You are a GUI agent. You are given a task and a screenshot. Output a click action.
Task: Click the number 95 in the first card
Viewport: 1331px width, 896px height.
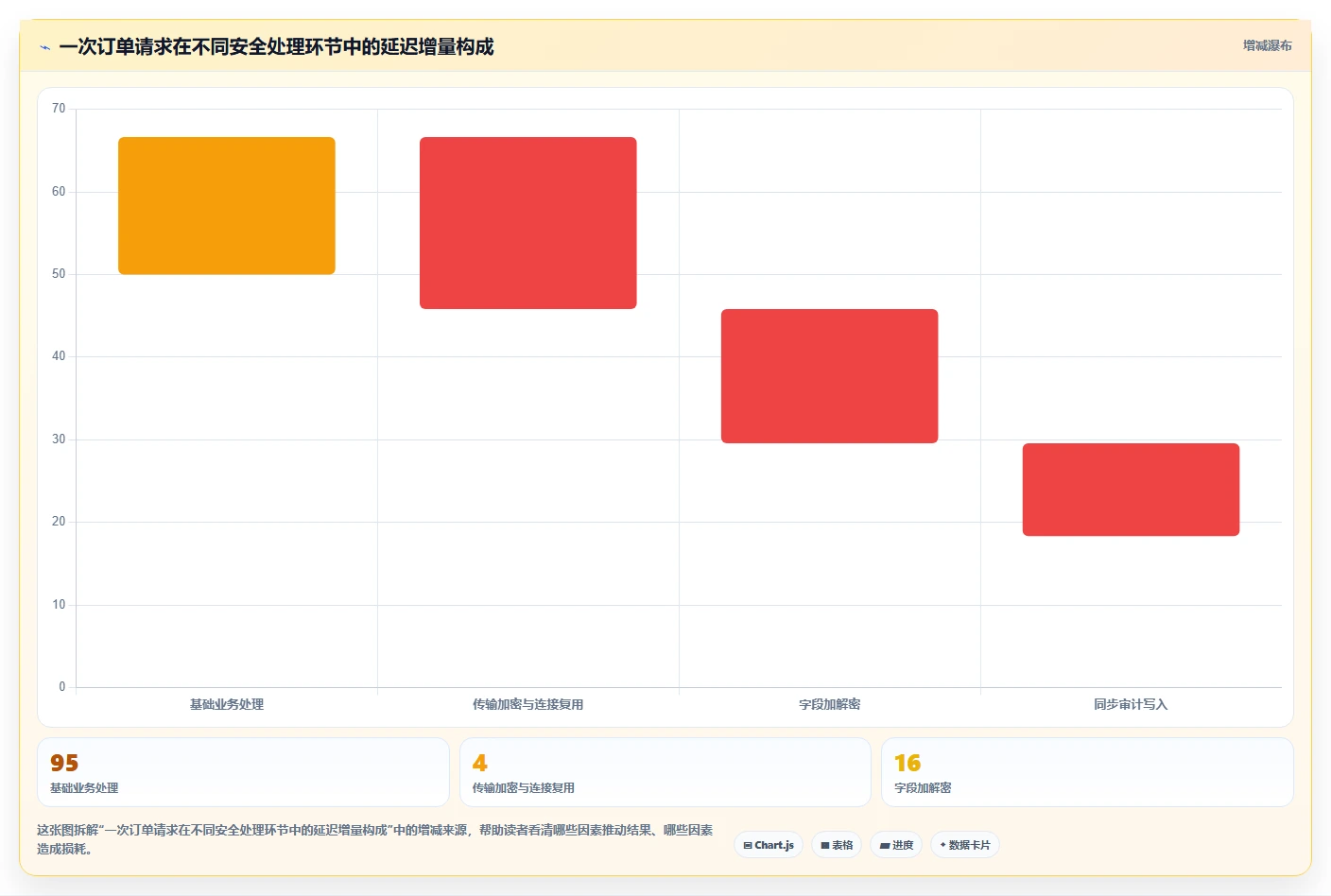click(x=64, y=763)
